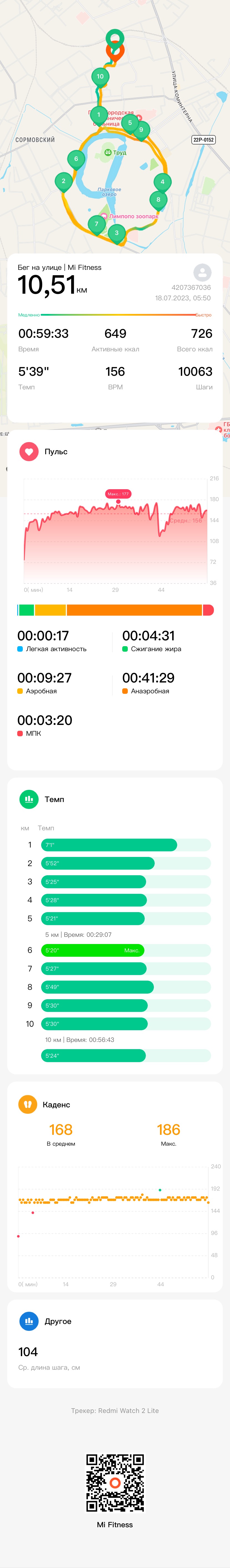Tap the Макс. 177 heart-rate marker
The width and height of the screenshot is (230, 1568).
pyautogui.click(x=118, y=494)
